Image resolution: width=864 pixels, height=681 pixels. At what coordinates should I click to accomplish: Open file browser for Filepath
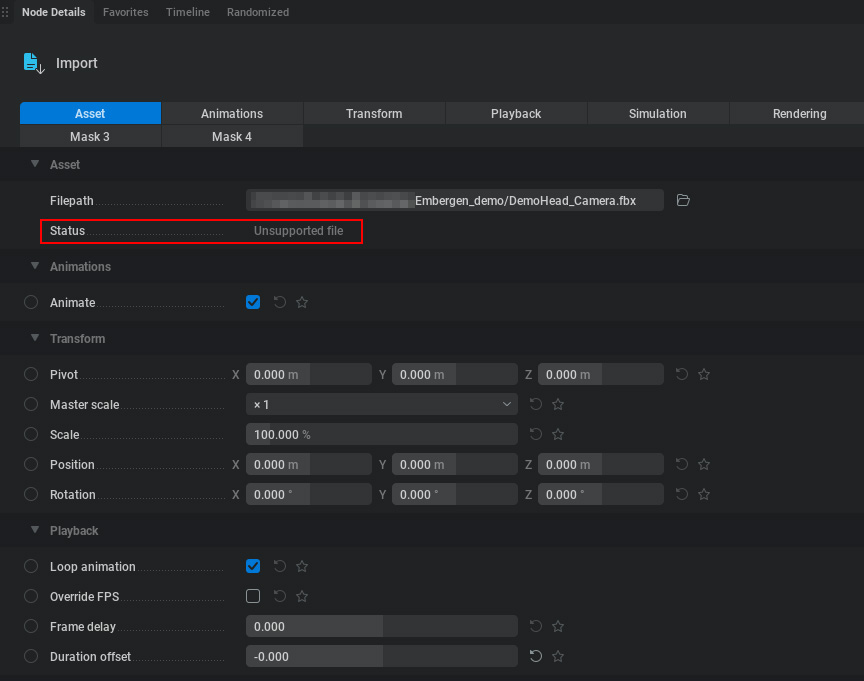pos(683,201)
